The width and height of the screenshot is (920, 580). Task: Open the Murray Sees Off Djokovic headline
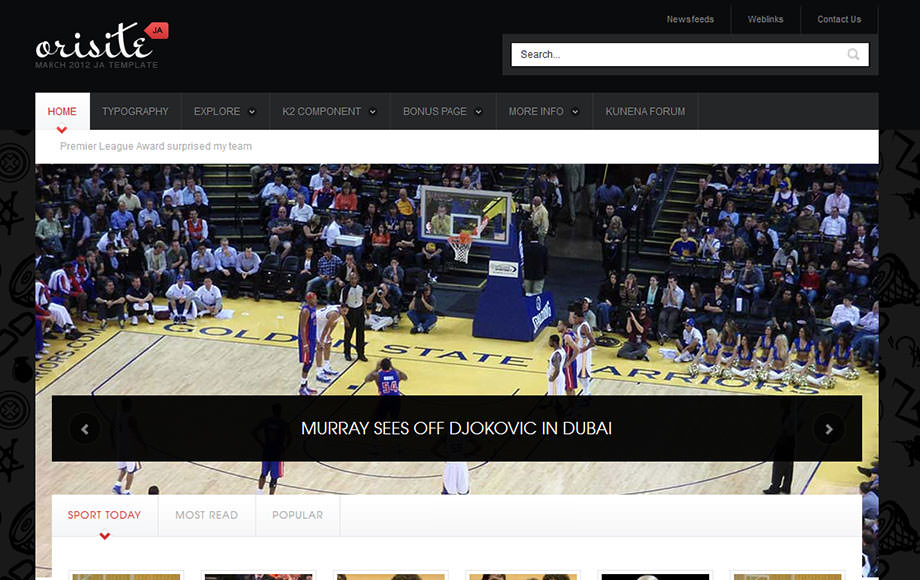tap(456, 429)
